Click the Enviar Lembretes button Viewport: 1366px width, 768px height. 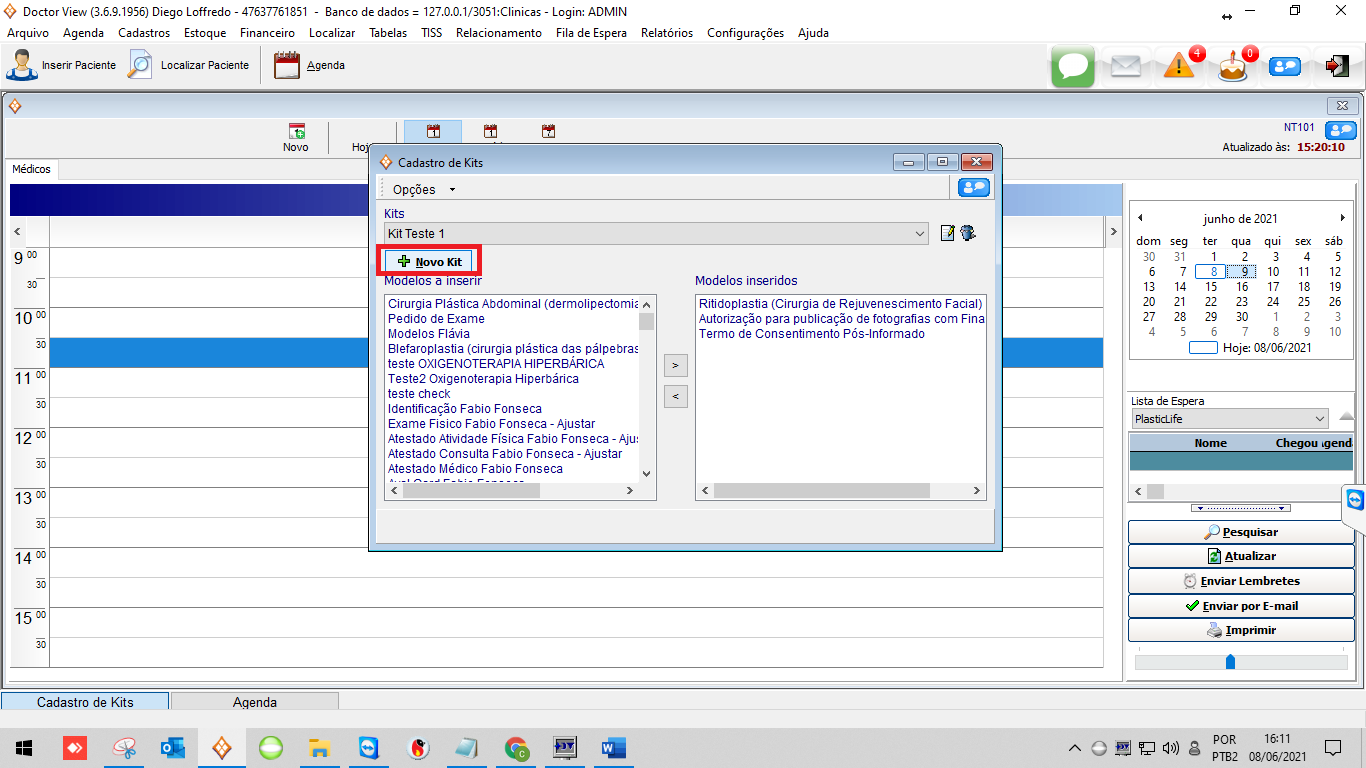tap(1240, 581)
